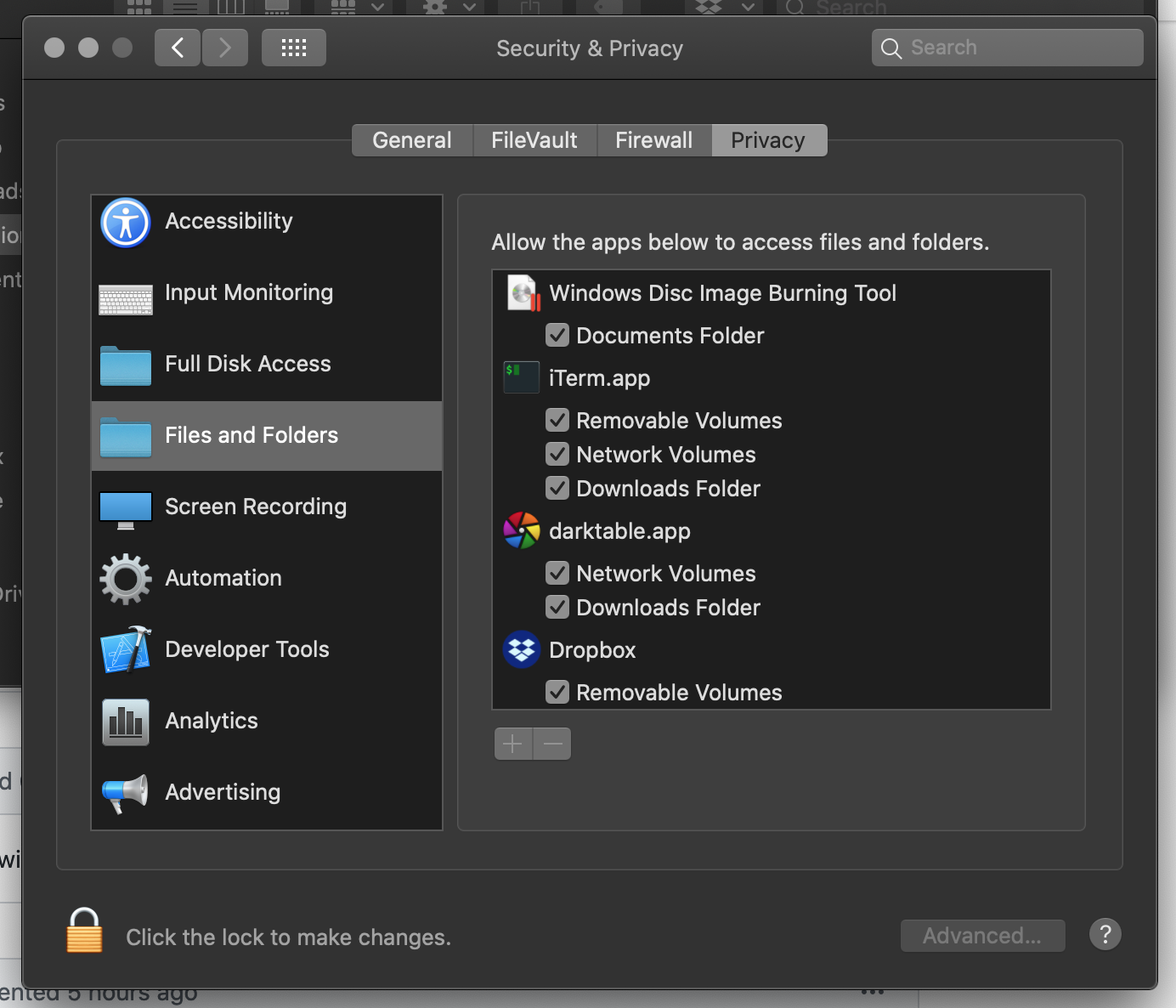The image size is (1176, 1008).
Task: Select Accessibility label in the privacy list
Action: [x=229, y=221]
